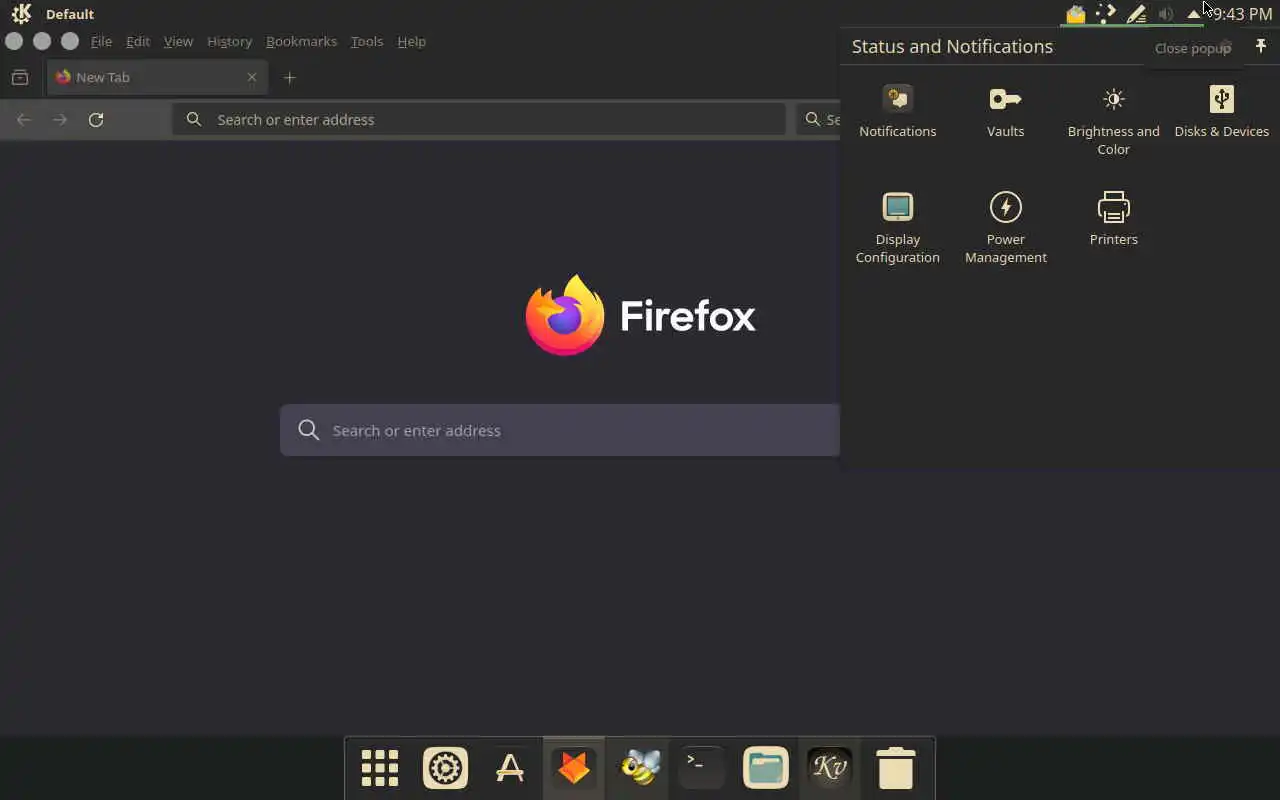Open System Settings gear from dock
This screenshot has width=1280, height=800.
[445, 768]
